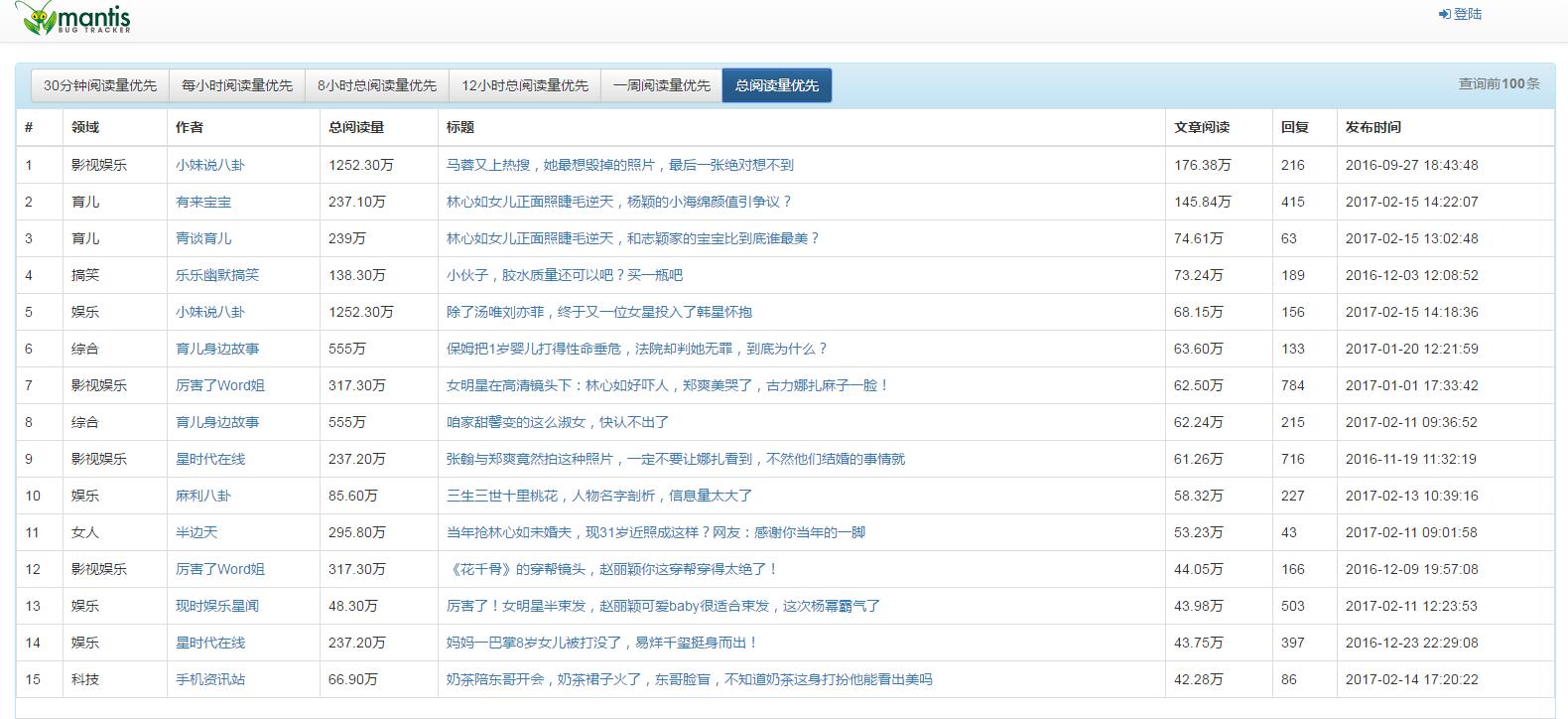Image resolution: width=1568 pixels, height=719 pixels.
Task: Click article reads value 176.38万
Action: pyautogui.click(x=1203, y=165)
